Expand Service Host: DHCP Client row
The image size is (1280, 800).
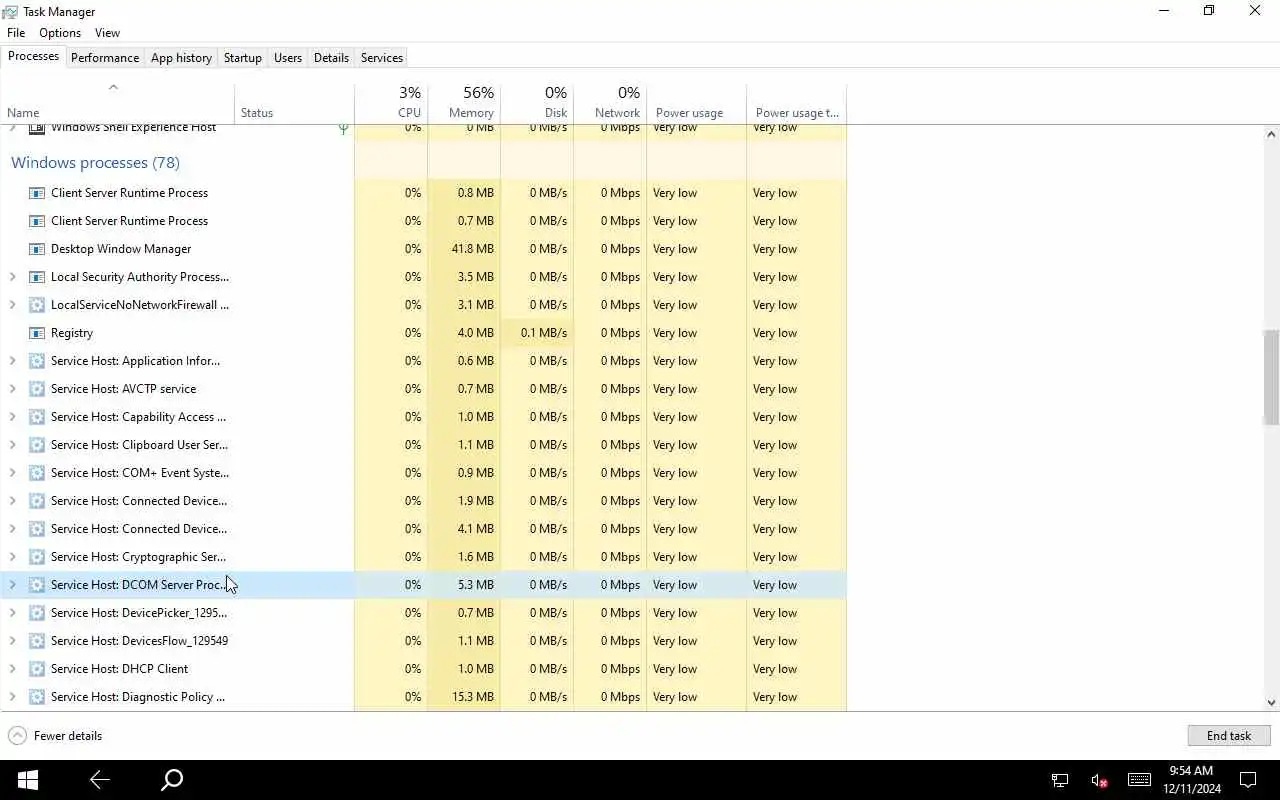tap(12, 669)
